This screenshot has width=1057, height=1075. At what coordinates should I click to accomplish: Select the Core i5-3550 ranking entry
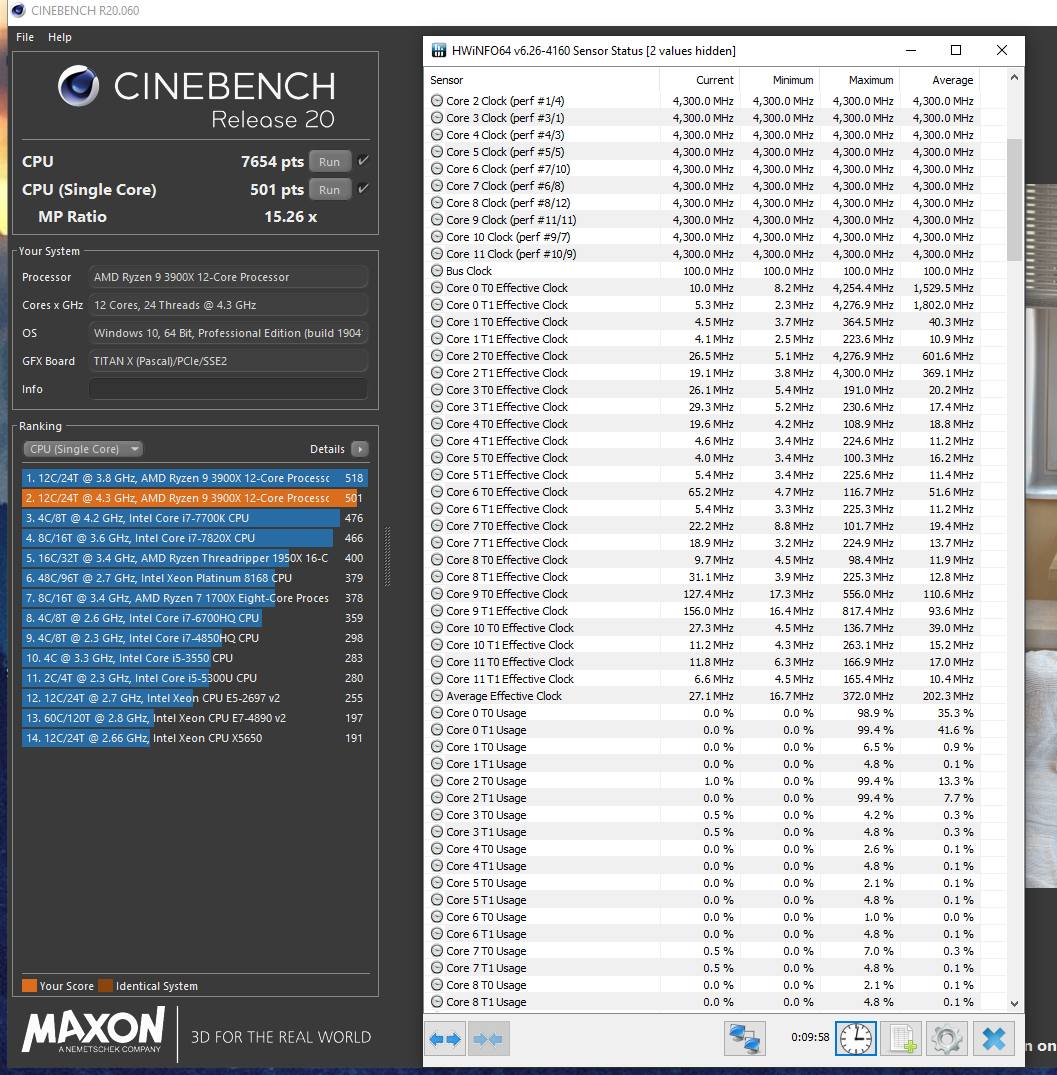pos(195,657)
